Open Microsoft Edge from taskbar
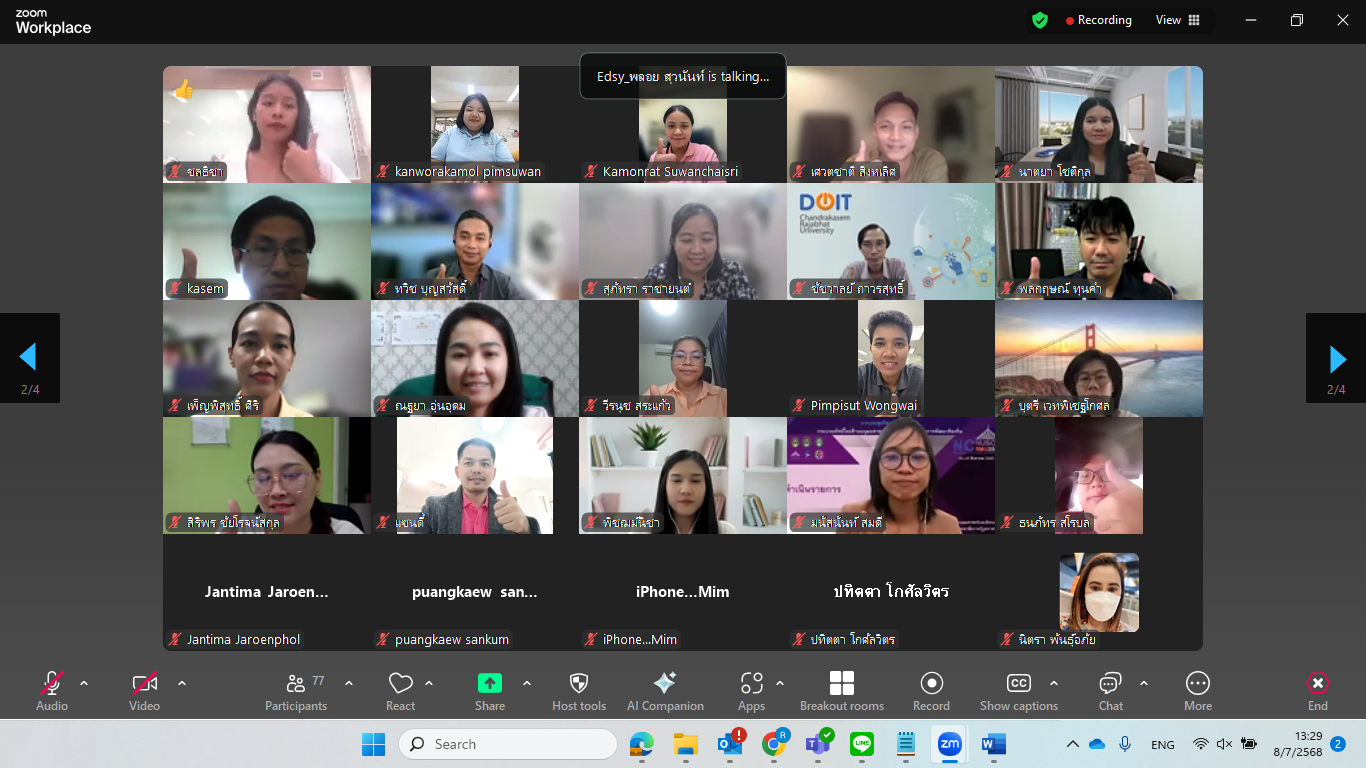Screen dimensions: 1366x768 (x=641, y=744)
